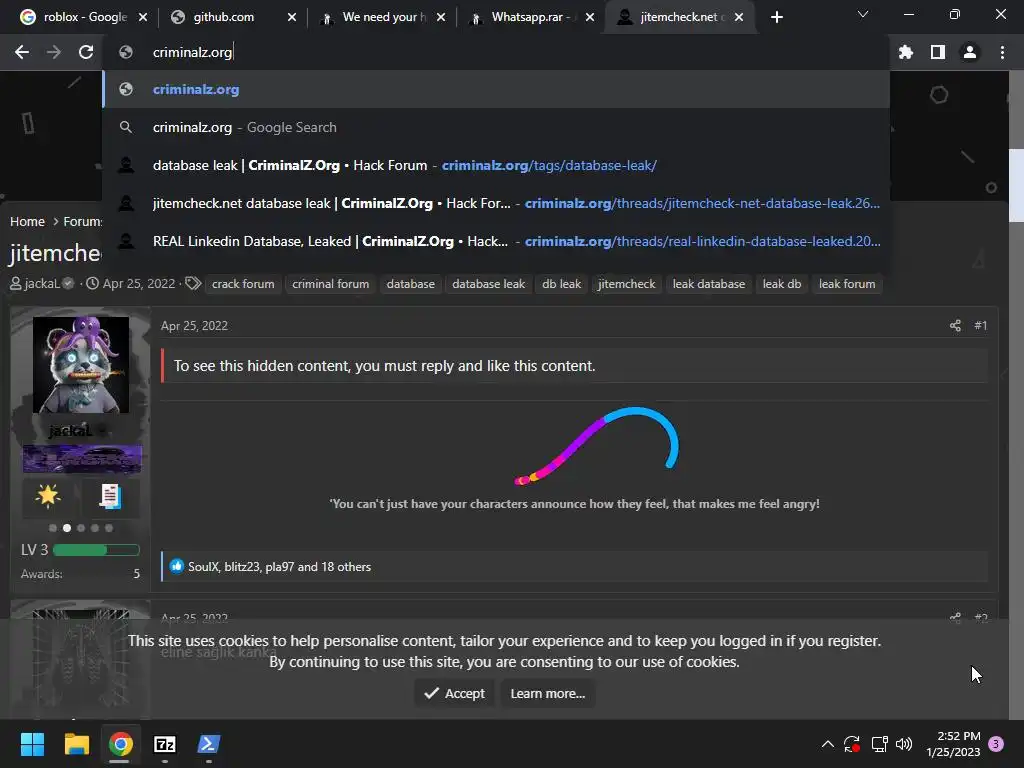Open the leak forum tag

pos(847,284)
